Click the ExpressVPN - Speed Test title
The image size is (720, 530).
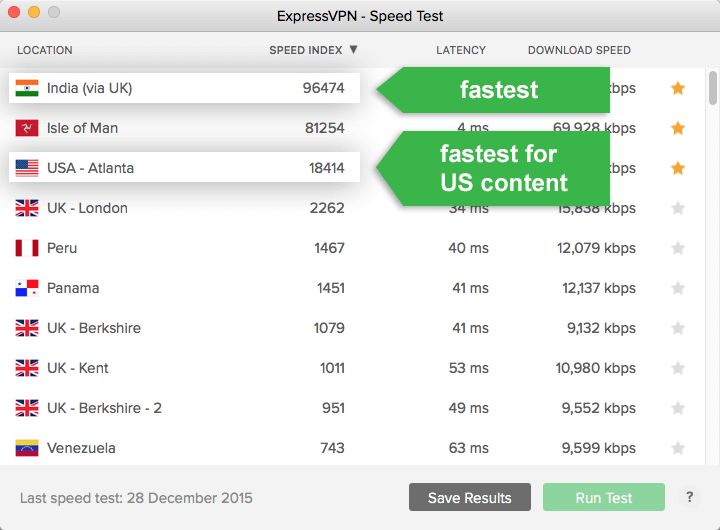tap(360, 16)
